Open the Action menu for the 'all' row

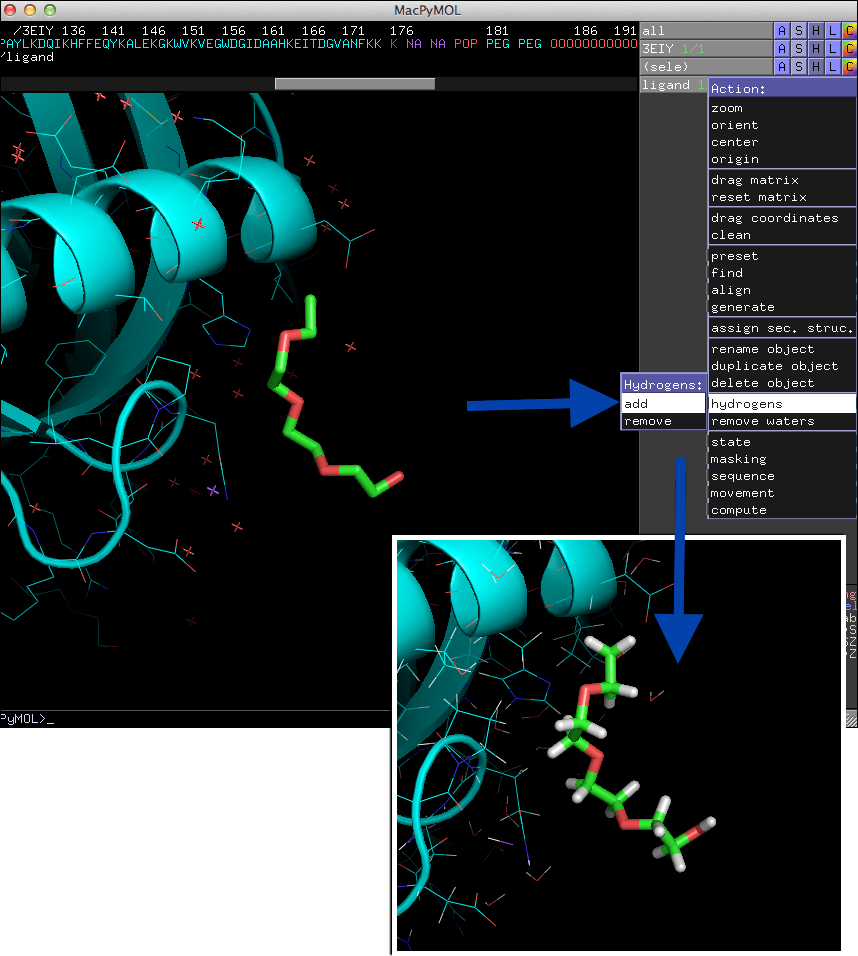[782, 31]
